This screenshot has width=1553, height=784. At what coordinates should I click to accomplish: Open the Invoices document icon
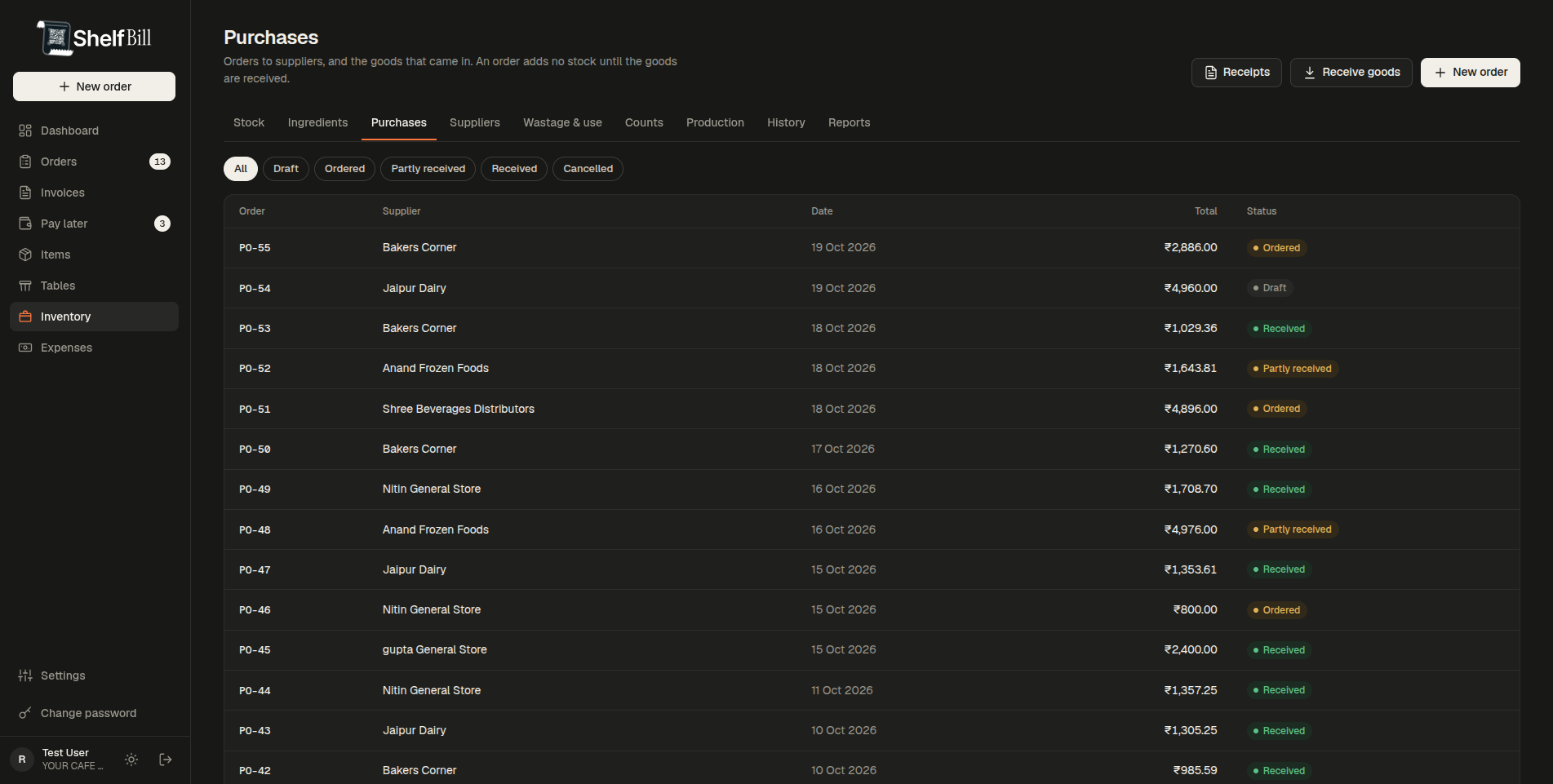(25, 193)
